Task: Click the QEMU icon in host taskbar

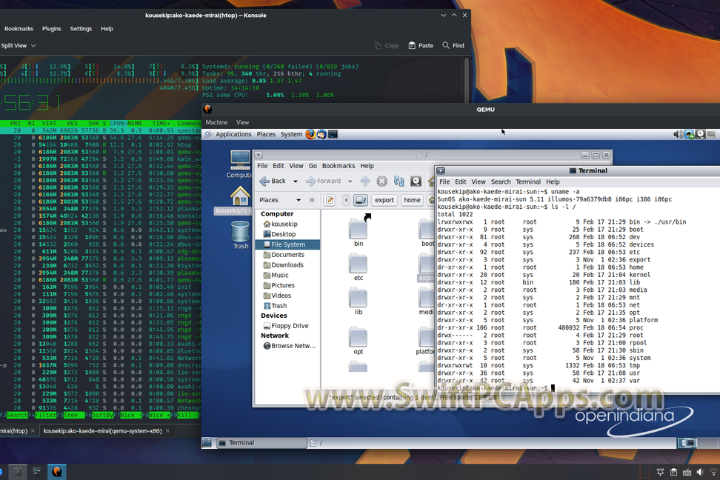Action: coord(56,472)
